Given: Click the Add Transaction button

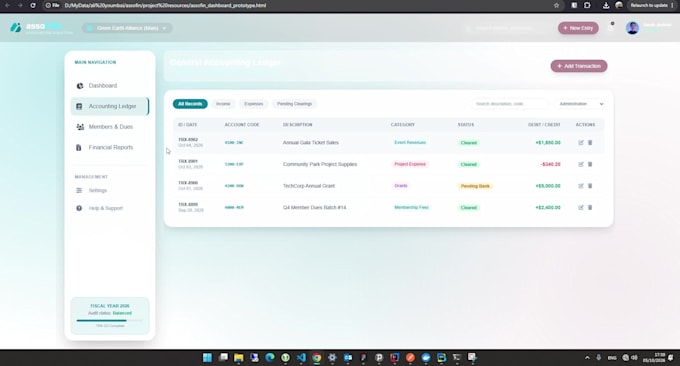Looking at the screenshot, I should click(579, 66).
